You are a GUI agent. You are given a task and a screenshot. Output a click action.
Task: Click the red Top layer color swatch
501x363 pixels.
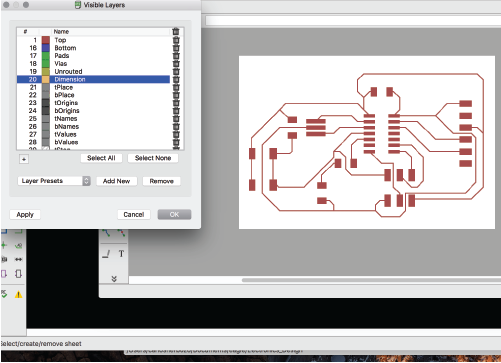[x=46, y=40]
